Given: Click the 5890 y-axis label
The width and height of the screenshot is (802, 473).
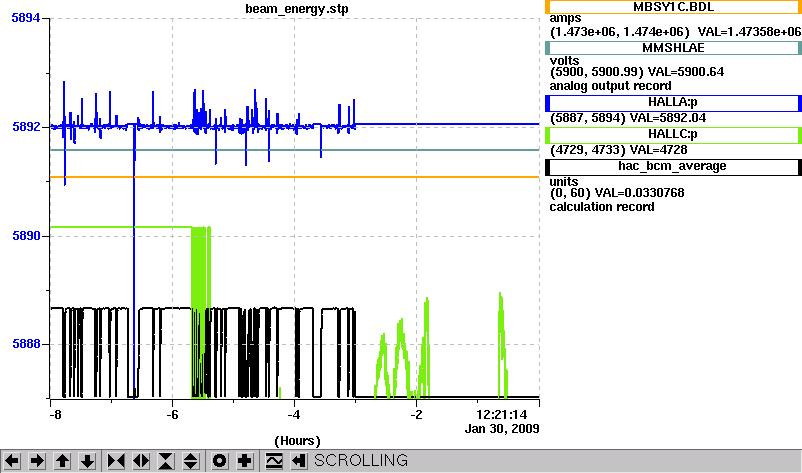Looking at the screenshot, I should 26,236.
